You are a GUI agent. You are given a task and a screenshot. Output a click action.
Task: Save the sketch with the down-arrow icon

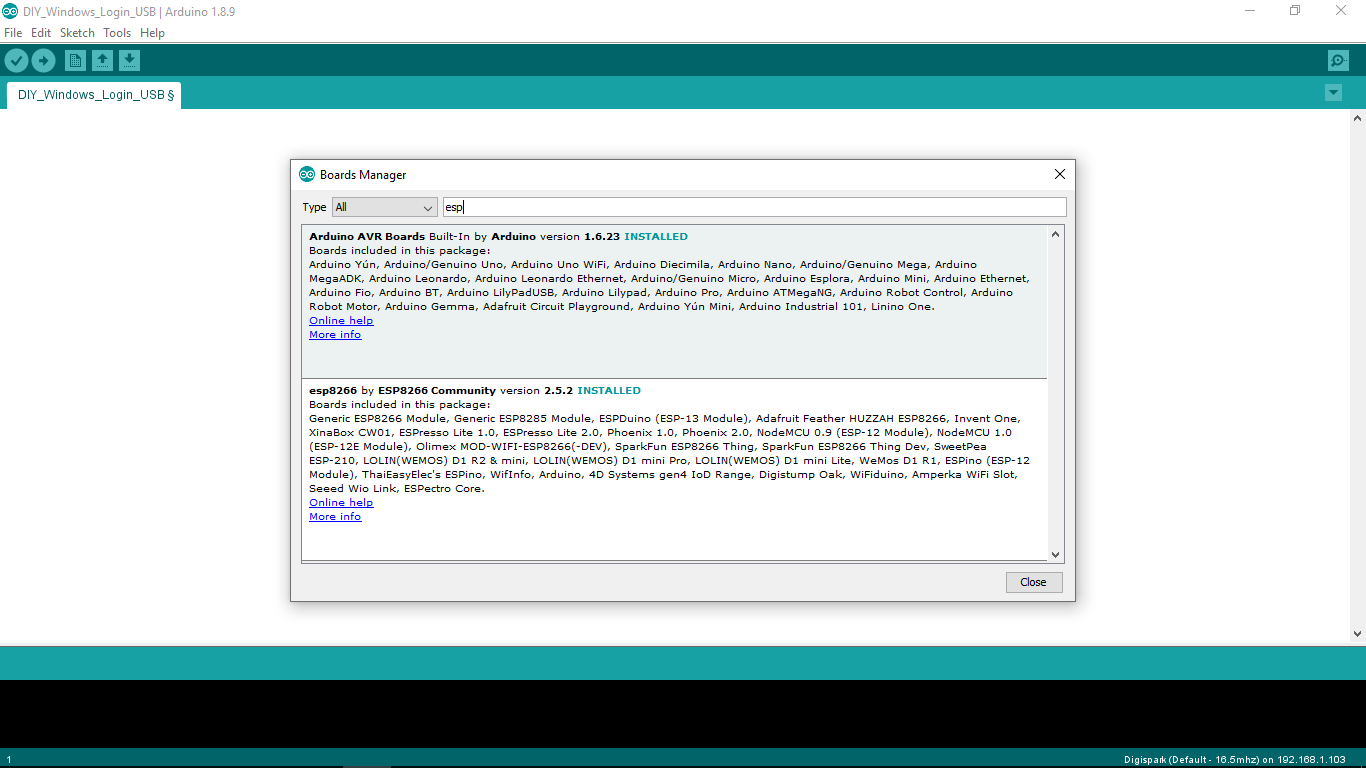coord(129,60)
